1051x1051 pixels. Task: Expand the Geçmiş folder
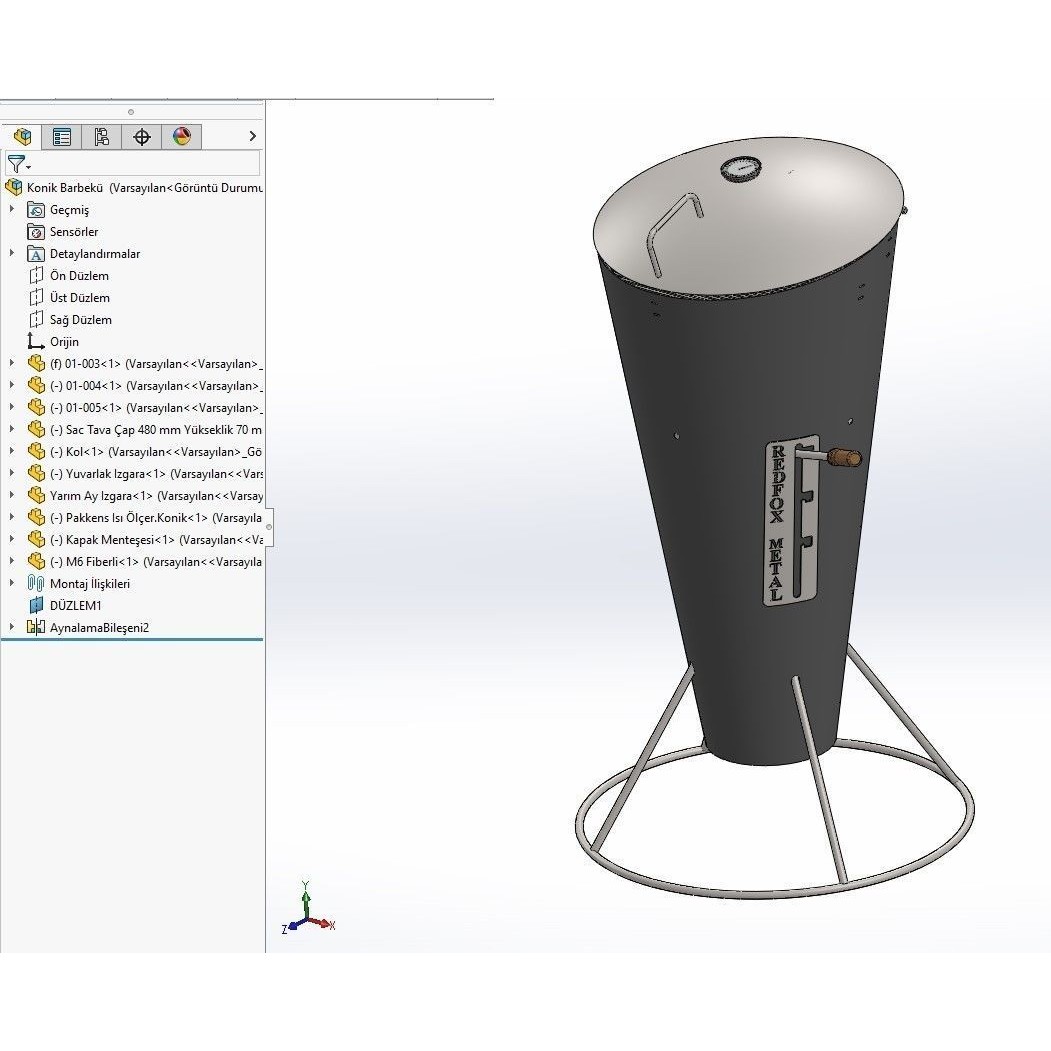tap(11, 209)
